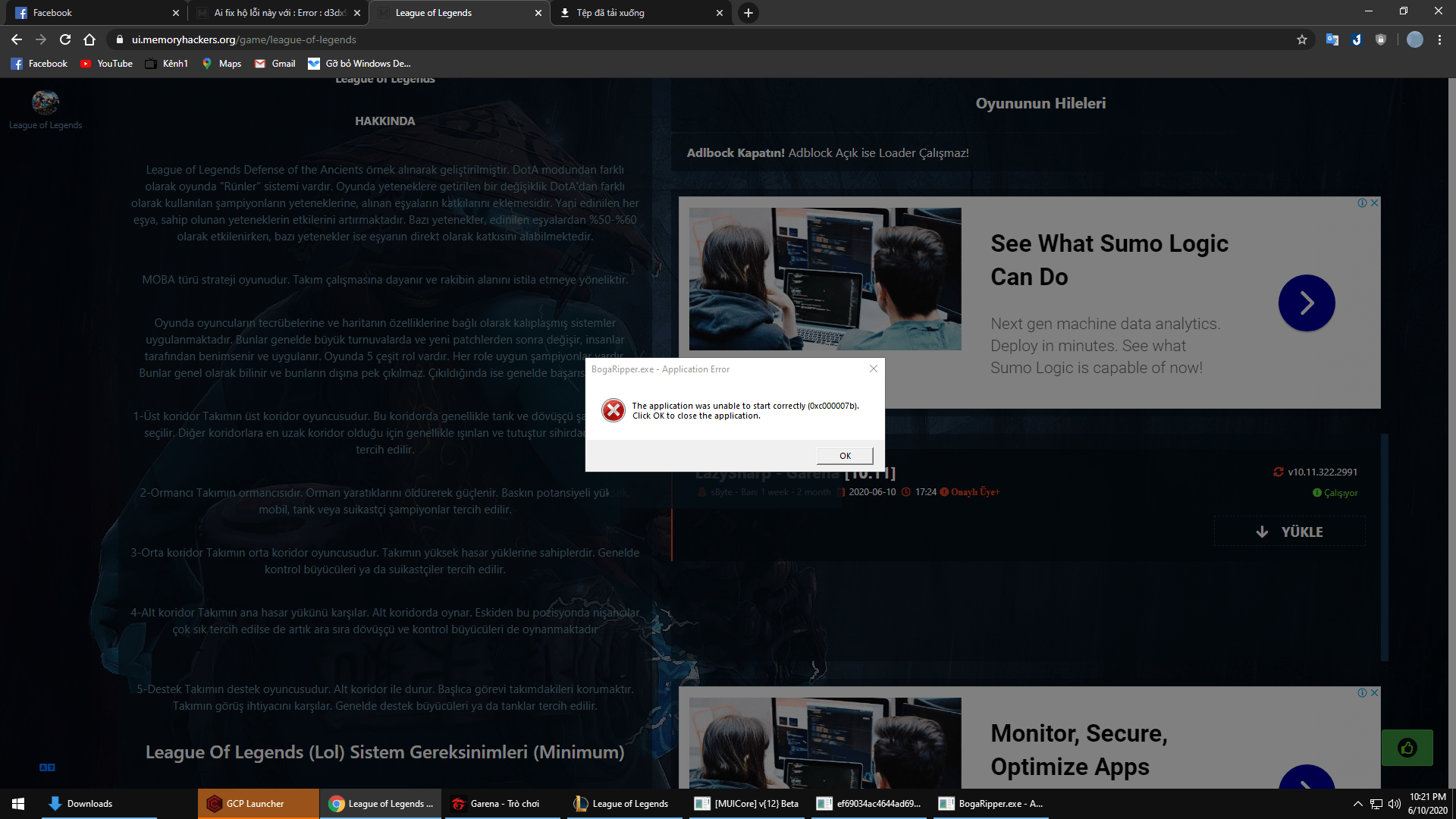Click the 'See What Sumo Logic Can Do' headline
This screenshot has height=819, width=1456.
point(1109,260)
